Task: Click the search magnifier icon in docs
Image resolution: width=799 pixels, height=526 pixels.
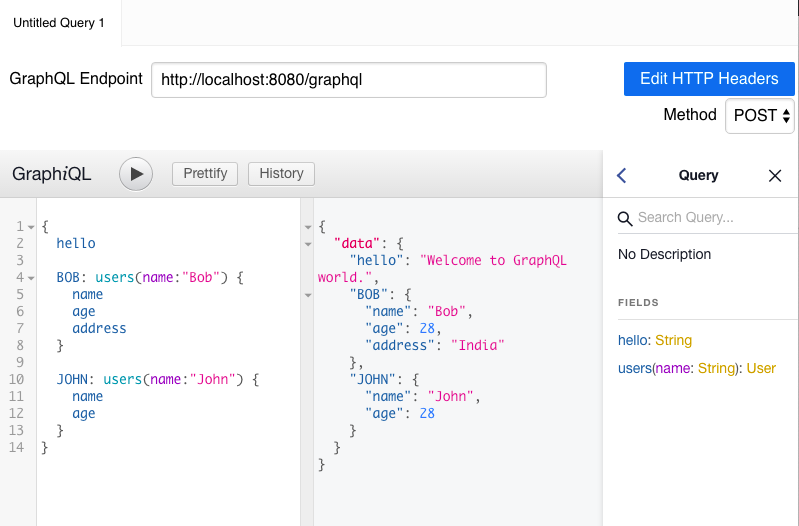Action: pos(625,219)
